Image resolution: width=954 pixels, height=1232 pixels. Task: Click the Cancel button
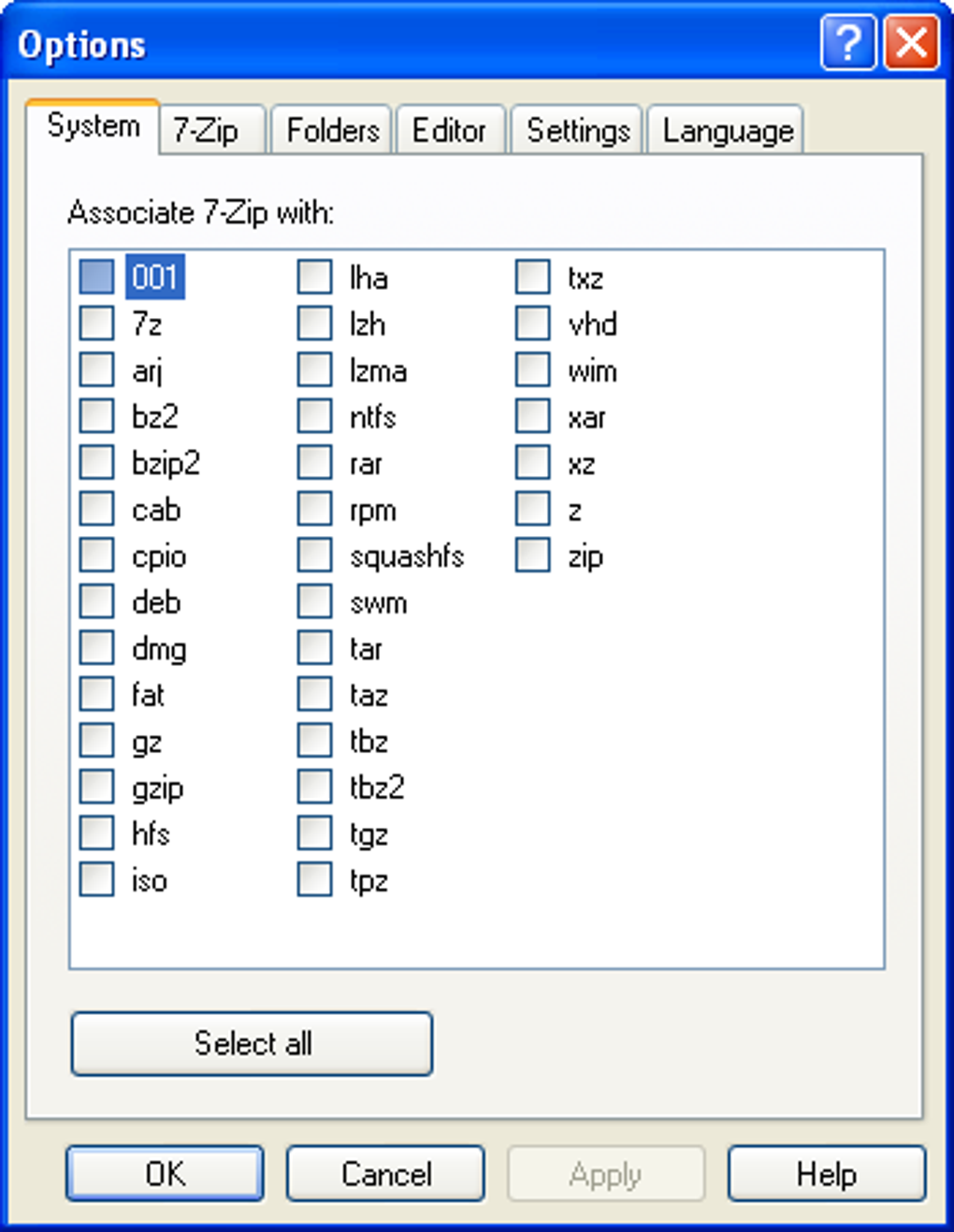385,1173
